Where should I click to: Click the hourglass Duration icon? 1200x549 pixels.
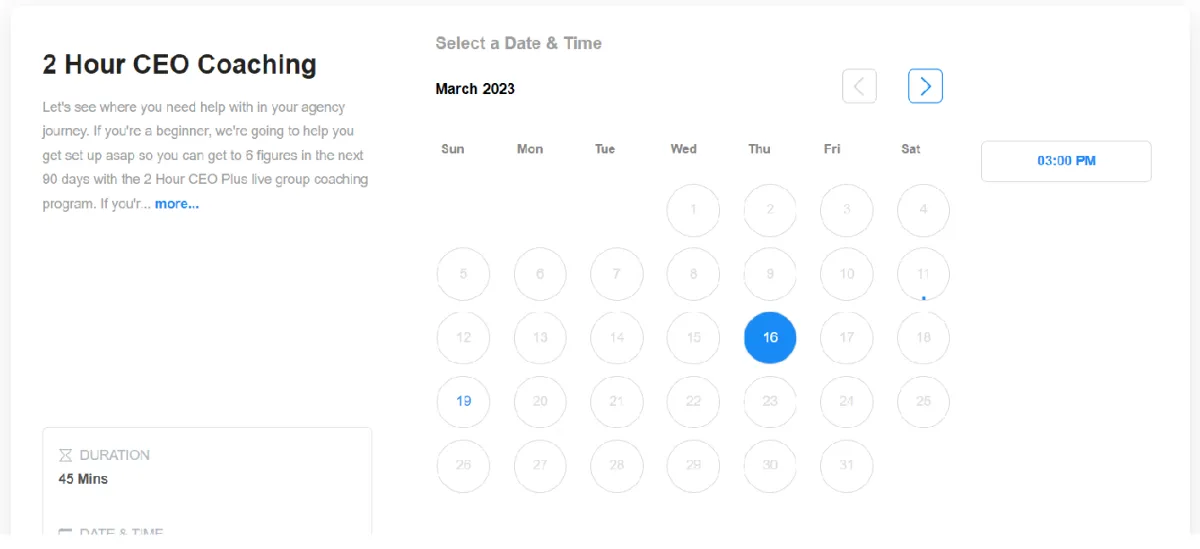[66, 455]
